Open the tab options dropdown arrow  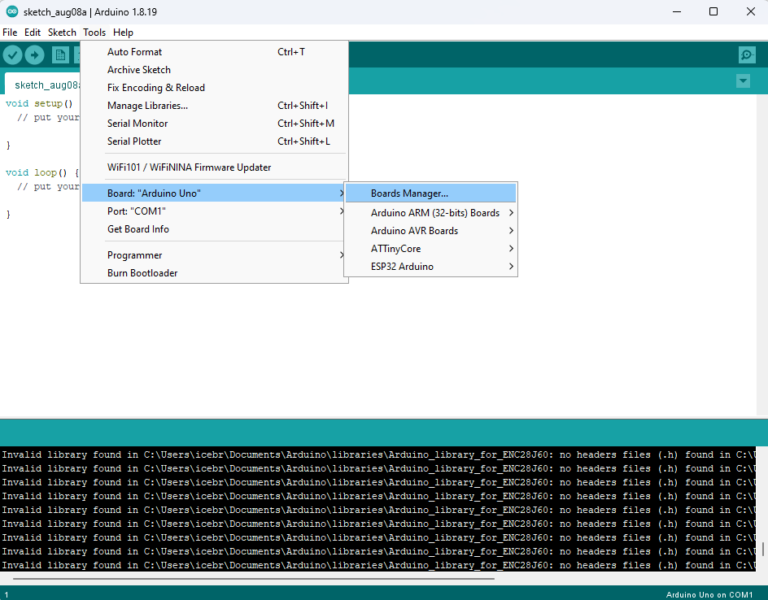pyautogui.click(x=742, y=81)
